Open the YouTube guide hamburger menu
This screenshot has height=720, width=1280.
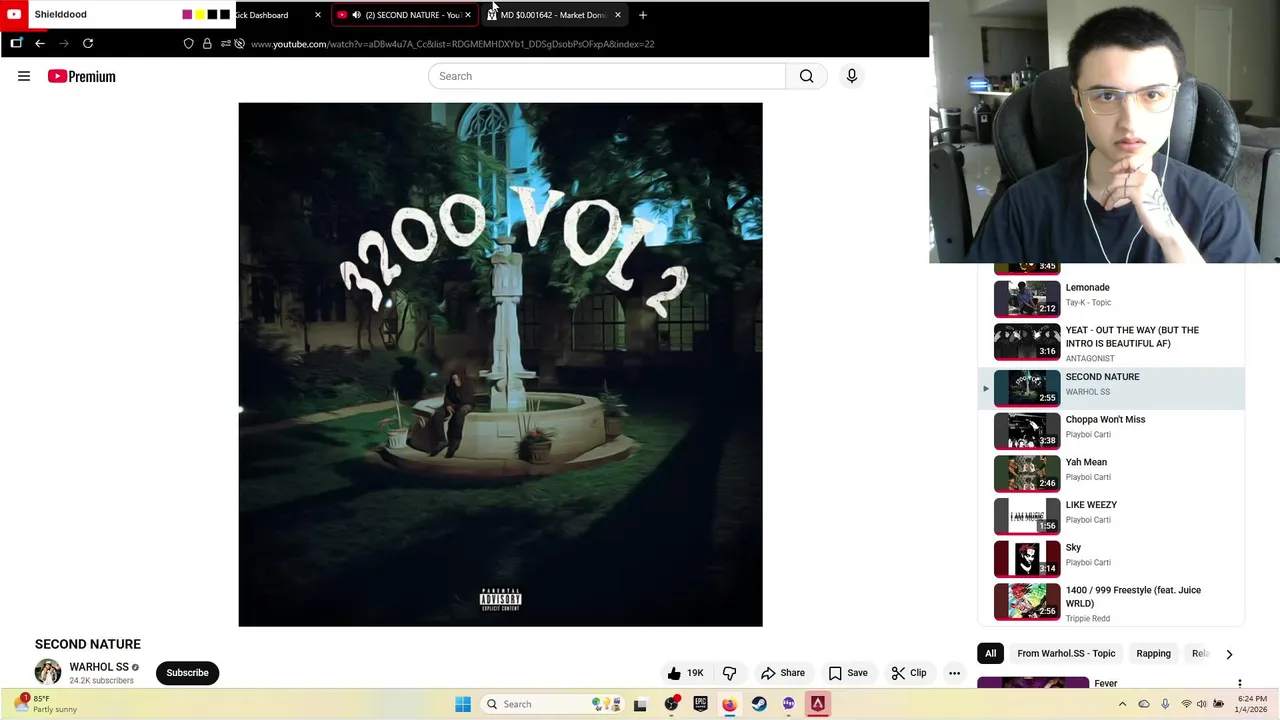[x=24, y=76]
